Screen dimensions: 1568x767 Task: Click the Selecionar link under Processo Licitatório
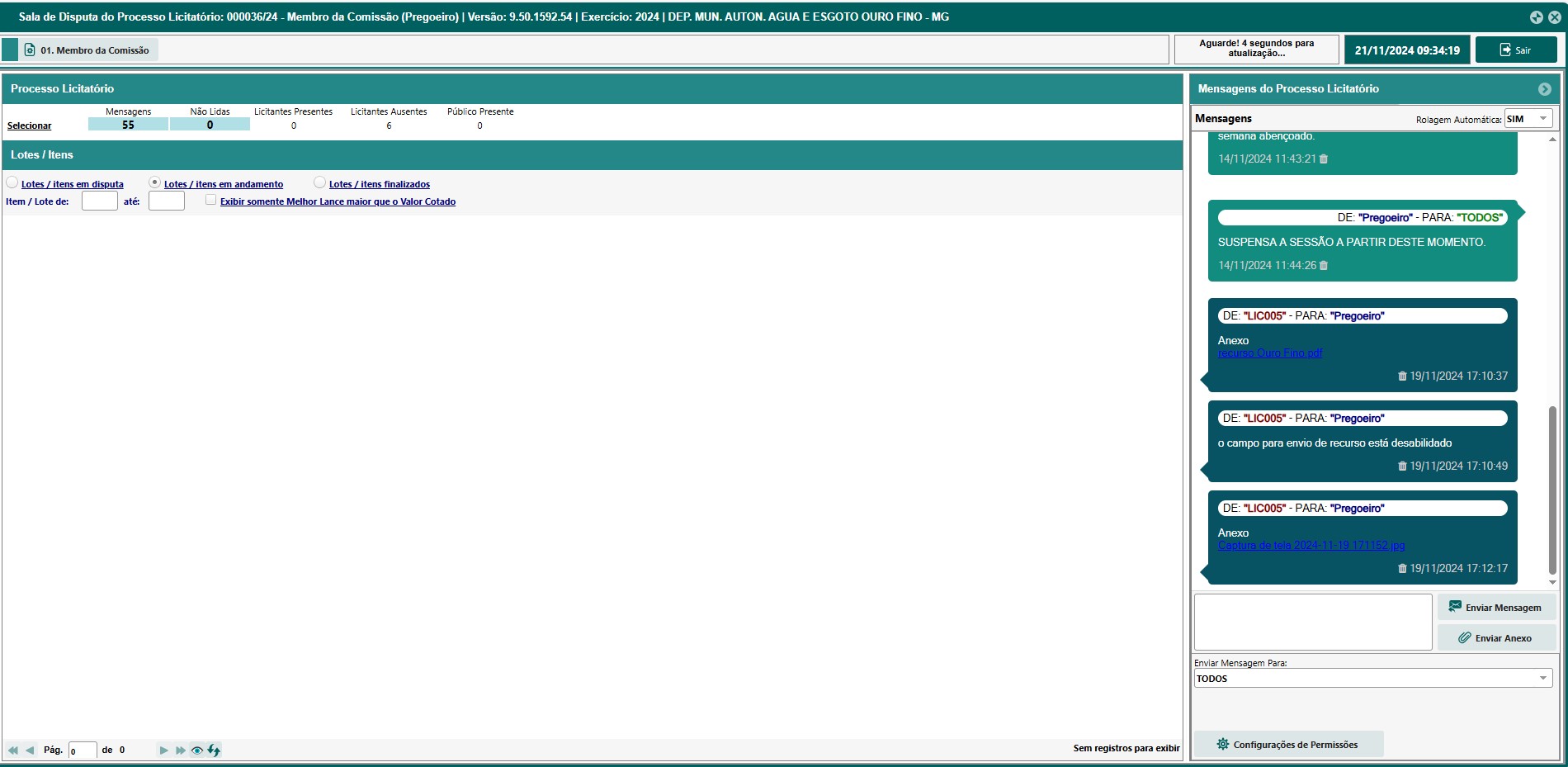[30, 125]
